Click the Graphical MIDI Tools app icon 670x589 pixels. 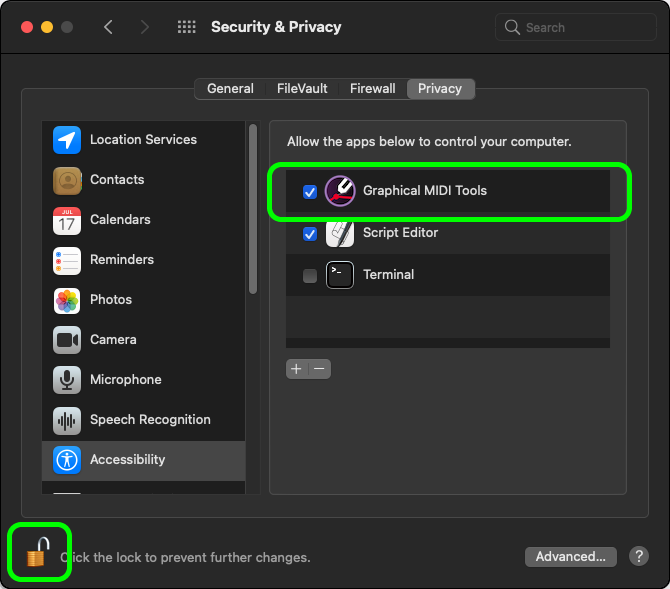(x=340, y=191)
